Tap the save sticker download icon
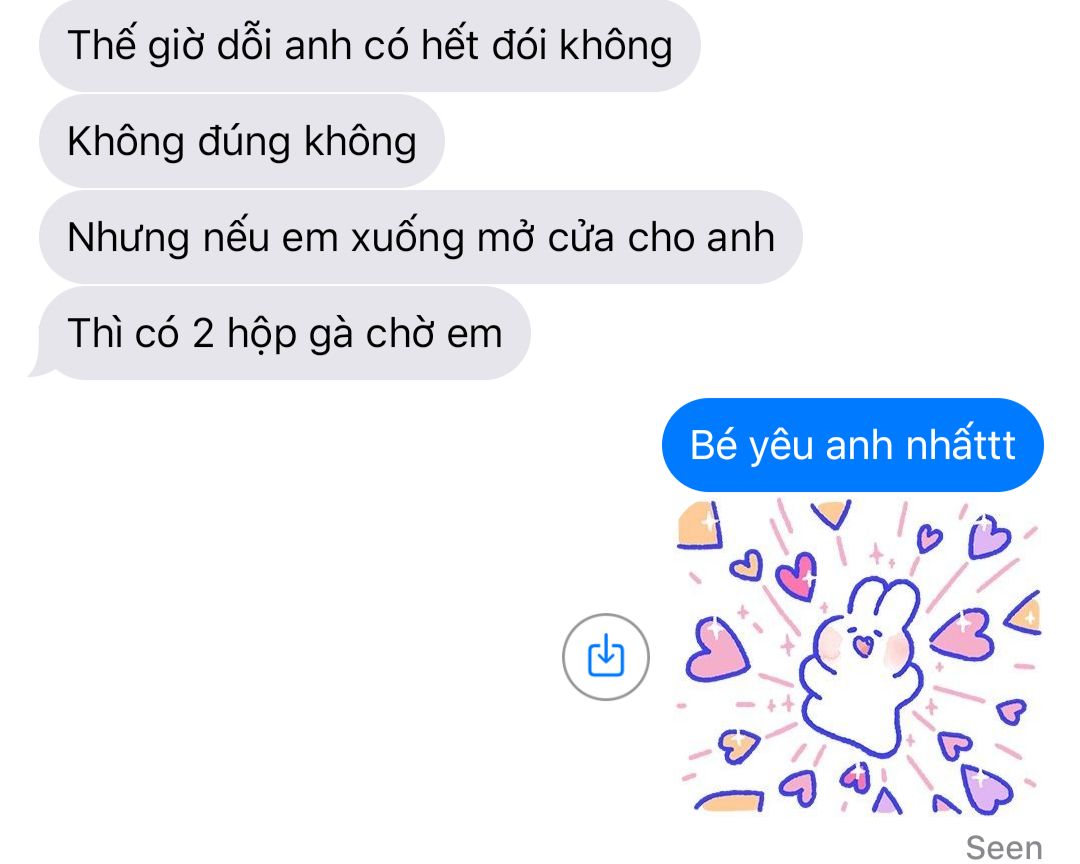 (x=605, y=657)
